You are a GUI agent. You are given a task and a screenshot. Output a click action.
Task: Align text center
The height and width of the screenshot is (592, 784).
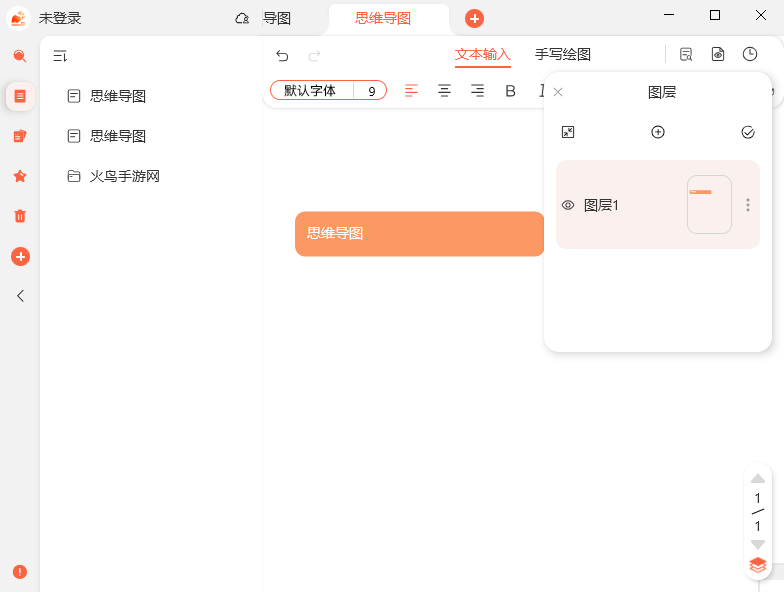tap(444, 90)
